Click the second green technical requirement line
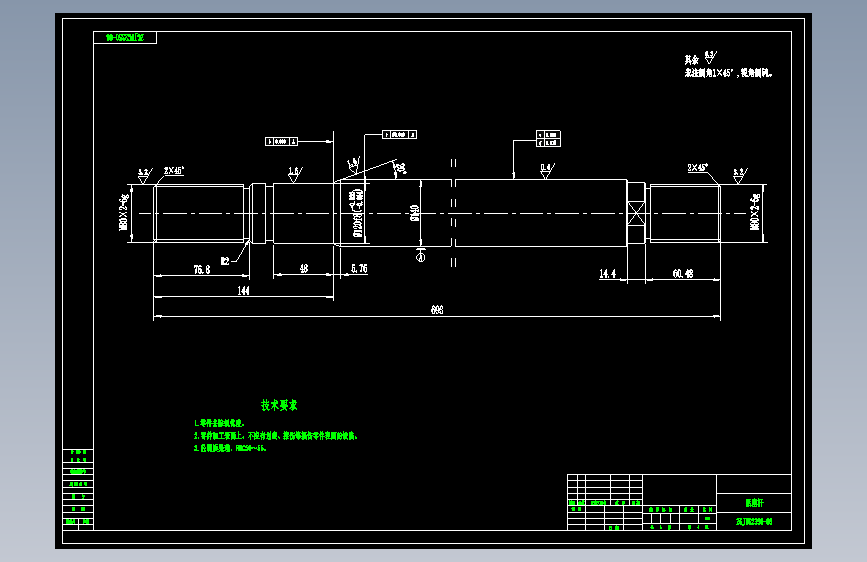The image size is (867, 562). point(275,436)
